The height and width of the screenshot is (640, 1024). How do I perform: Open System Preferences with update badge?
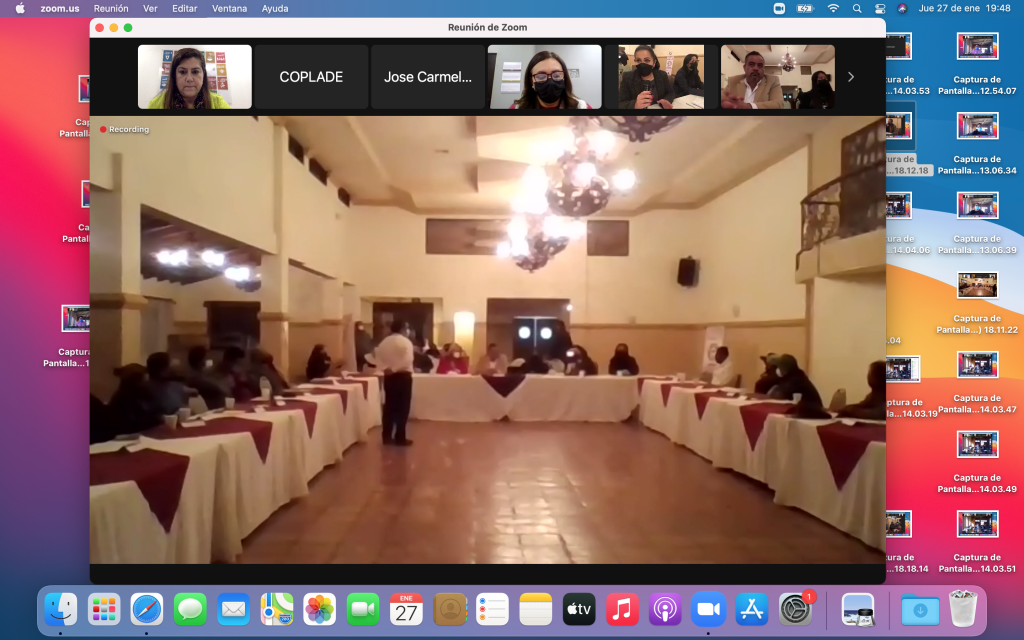coord(795,609)
